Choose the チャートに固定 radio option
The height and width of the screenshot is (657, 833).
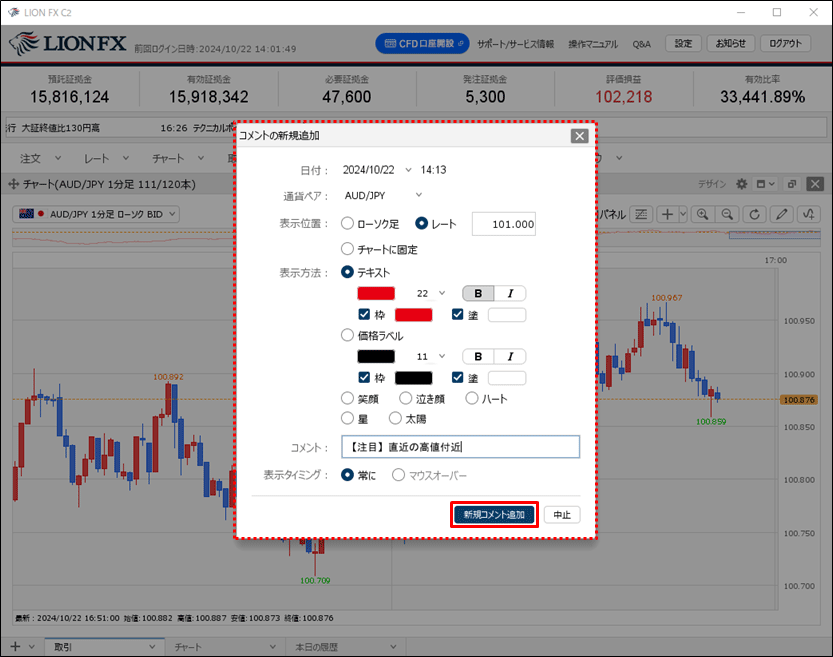pos(347,249)
